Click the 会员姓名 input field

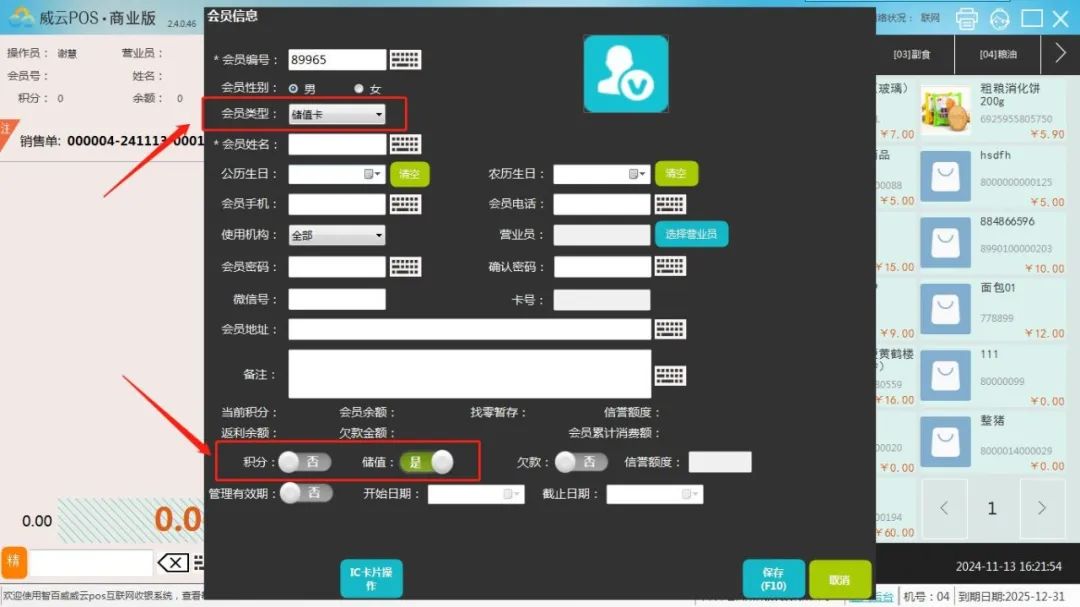click(337, 144)
